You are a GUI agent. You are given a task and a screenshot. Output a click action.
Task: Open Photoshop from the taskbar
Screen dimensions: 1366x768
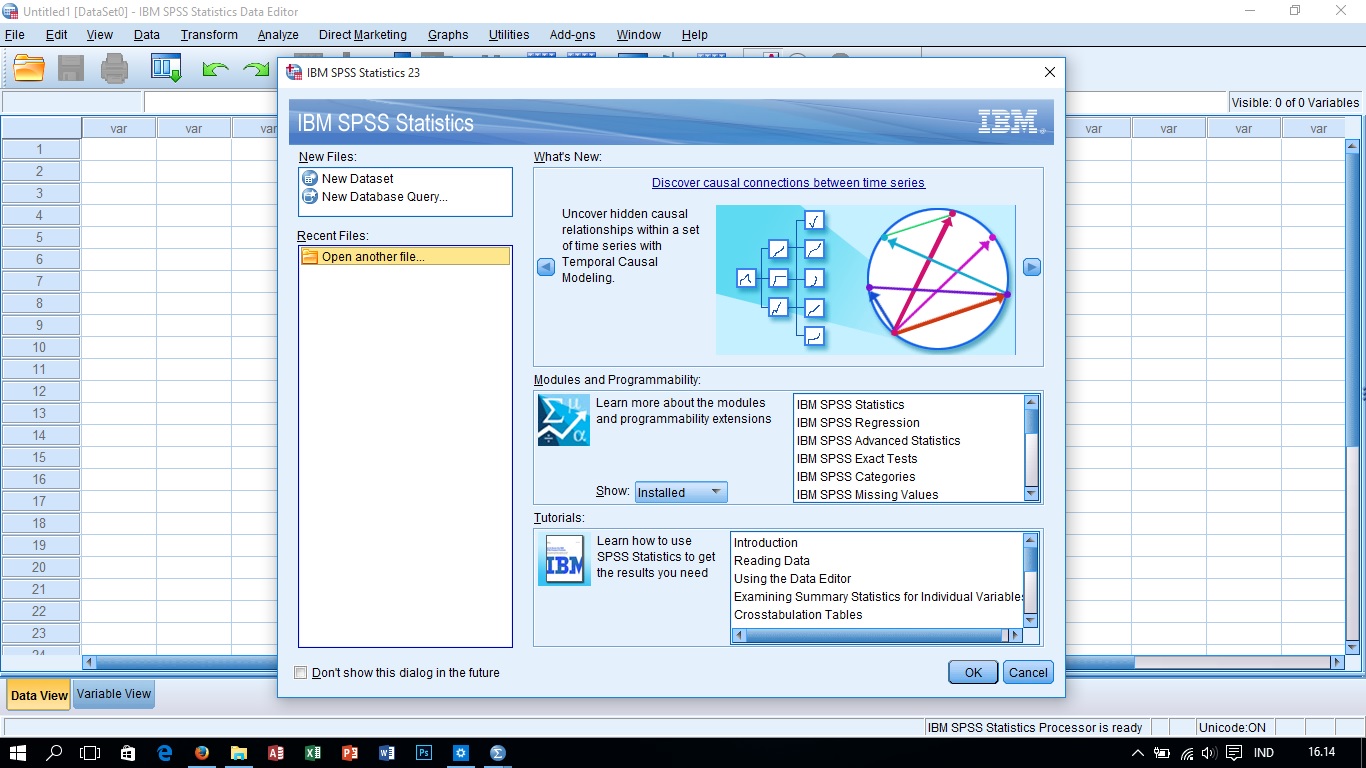[x=424, y=753]
